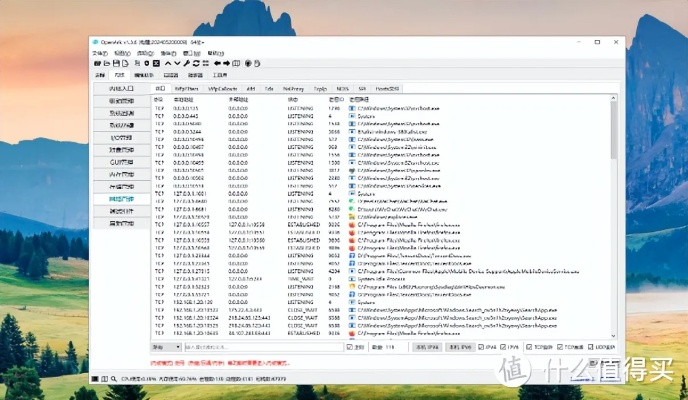Switch to the WfpFilters tab
The width and height of the screenshot is (688, 400).
[186, 88]
